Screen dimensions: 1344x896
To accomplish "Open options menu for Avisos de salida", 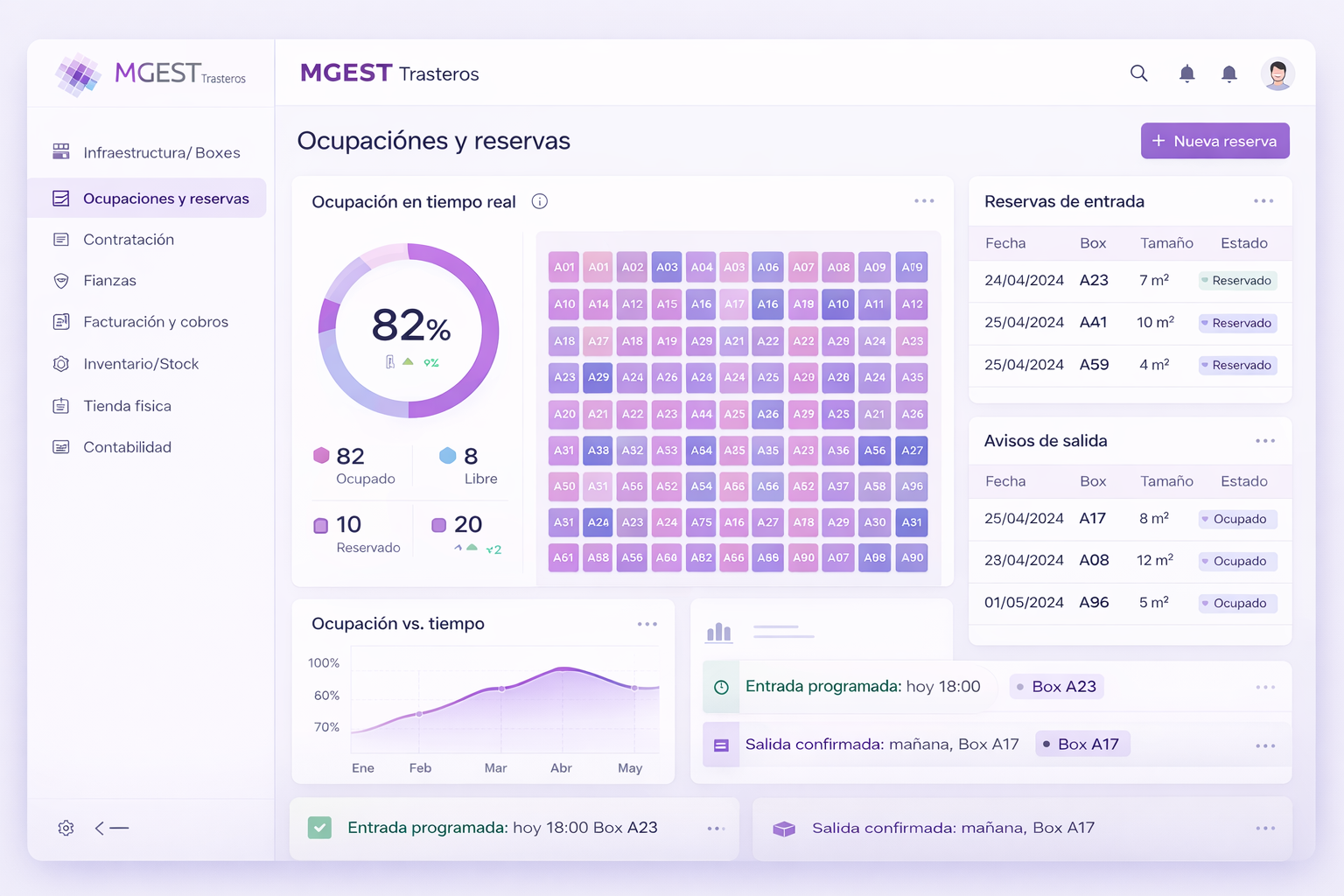I will (1265, 441).
